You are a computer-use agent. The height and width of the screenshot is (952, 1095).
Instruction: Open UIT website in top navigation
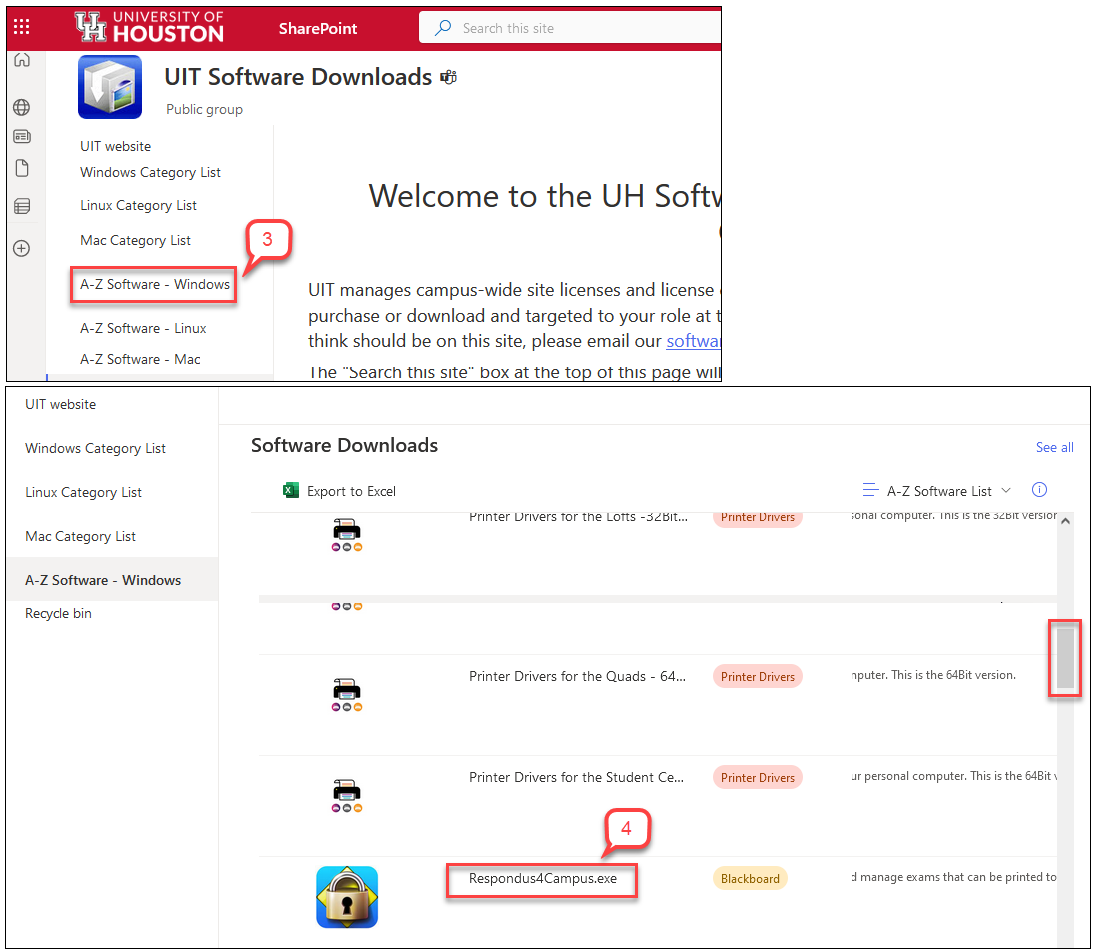click(x=115, y=146)
